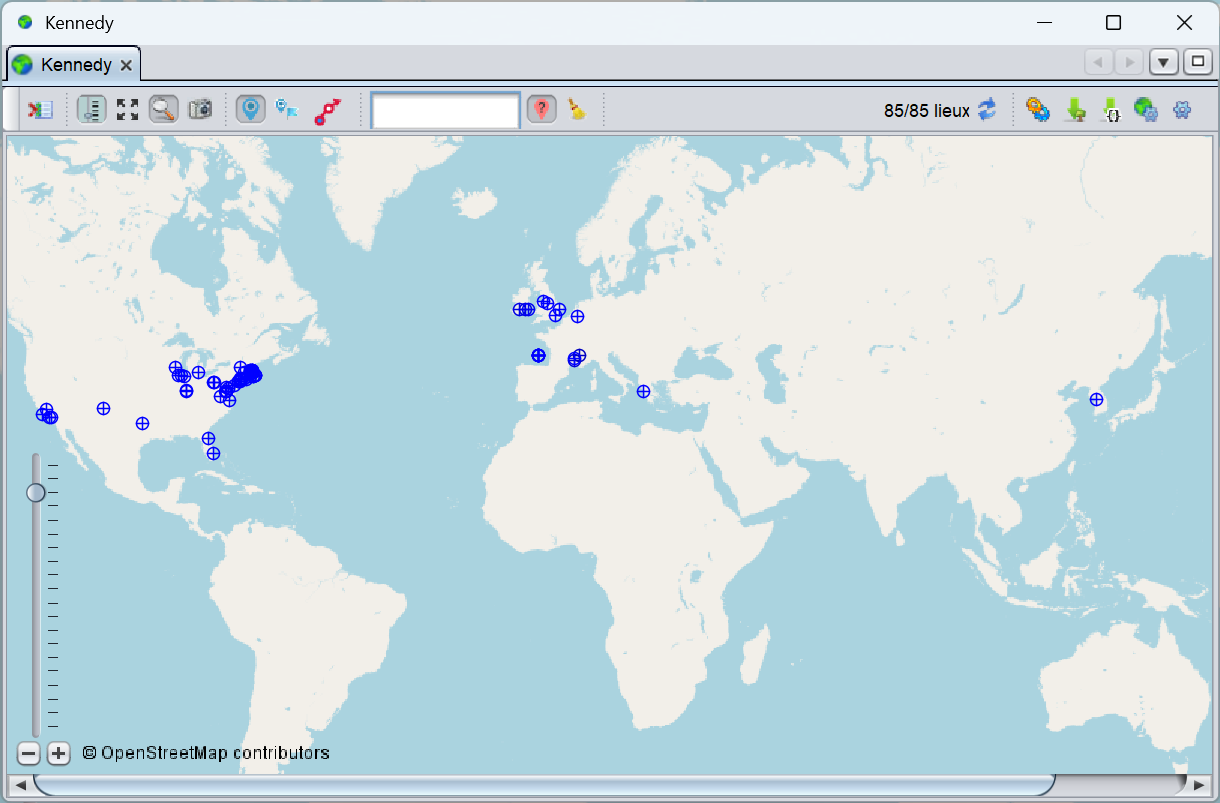
Task: Click the marker-with-flag icon
Action: point(288,109)
